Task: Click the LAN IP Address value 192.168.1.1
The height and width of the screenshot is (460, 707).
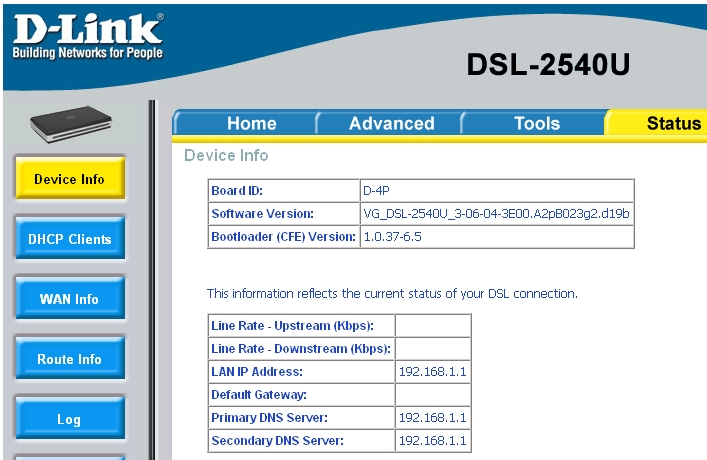Action: pos(432,372)
